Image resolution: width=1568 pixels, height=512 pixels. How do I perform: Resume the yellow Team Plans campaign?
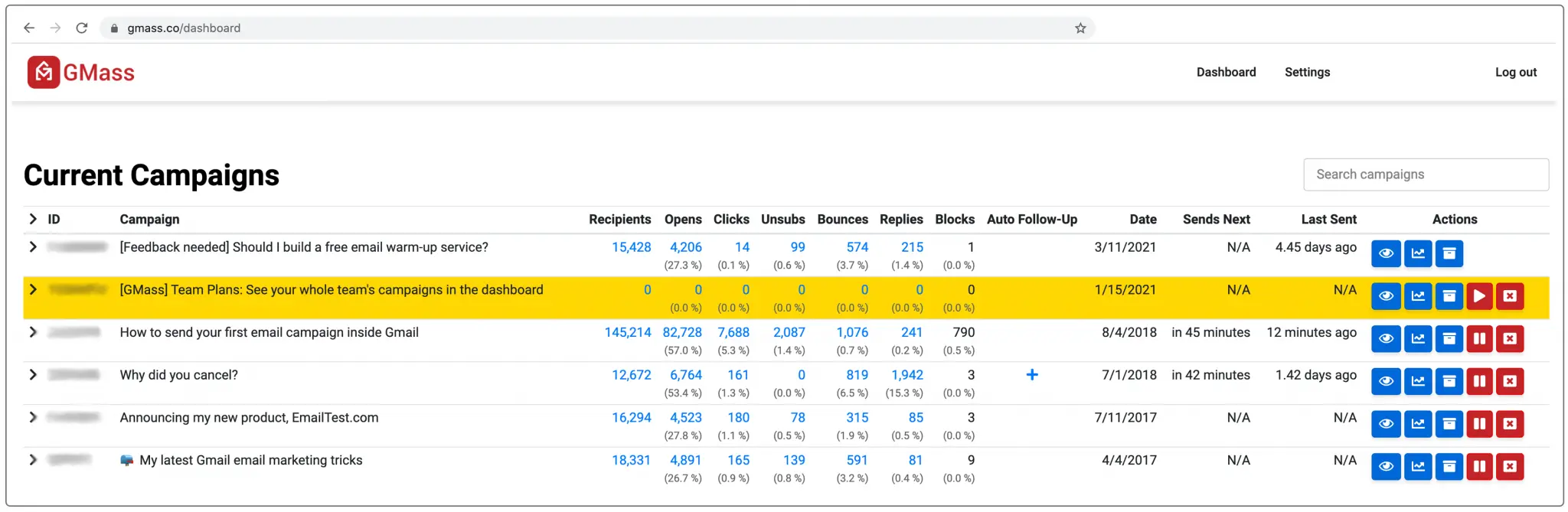point(1479,296)
